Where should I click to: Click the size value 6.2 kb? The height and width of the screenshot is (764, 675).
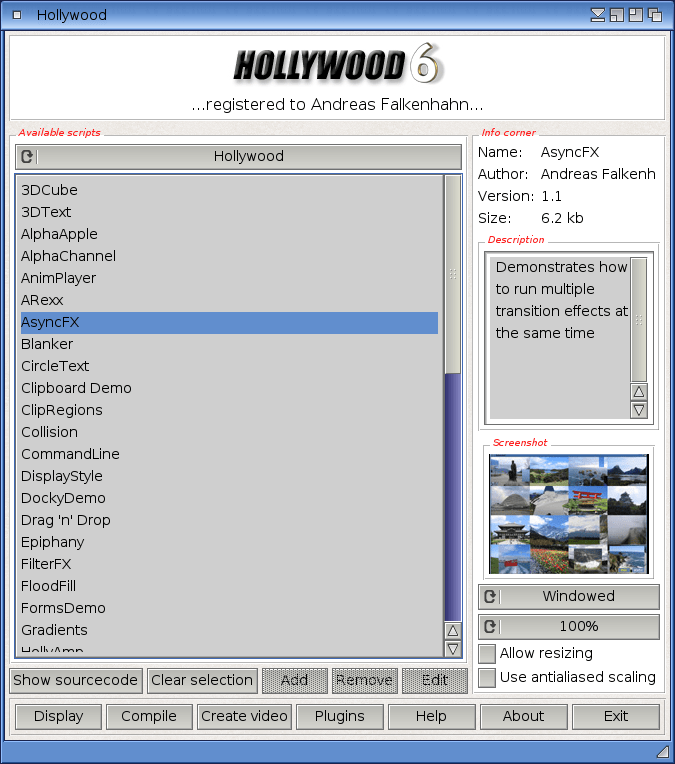click(562, 218)
